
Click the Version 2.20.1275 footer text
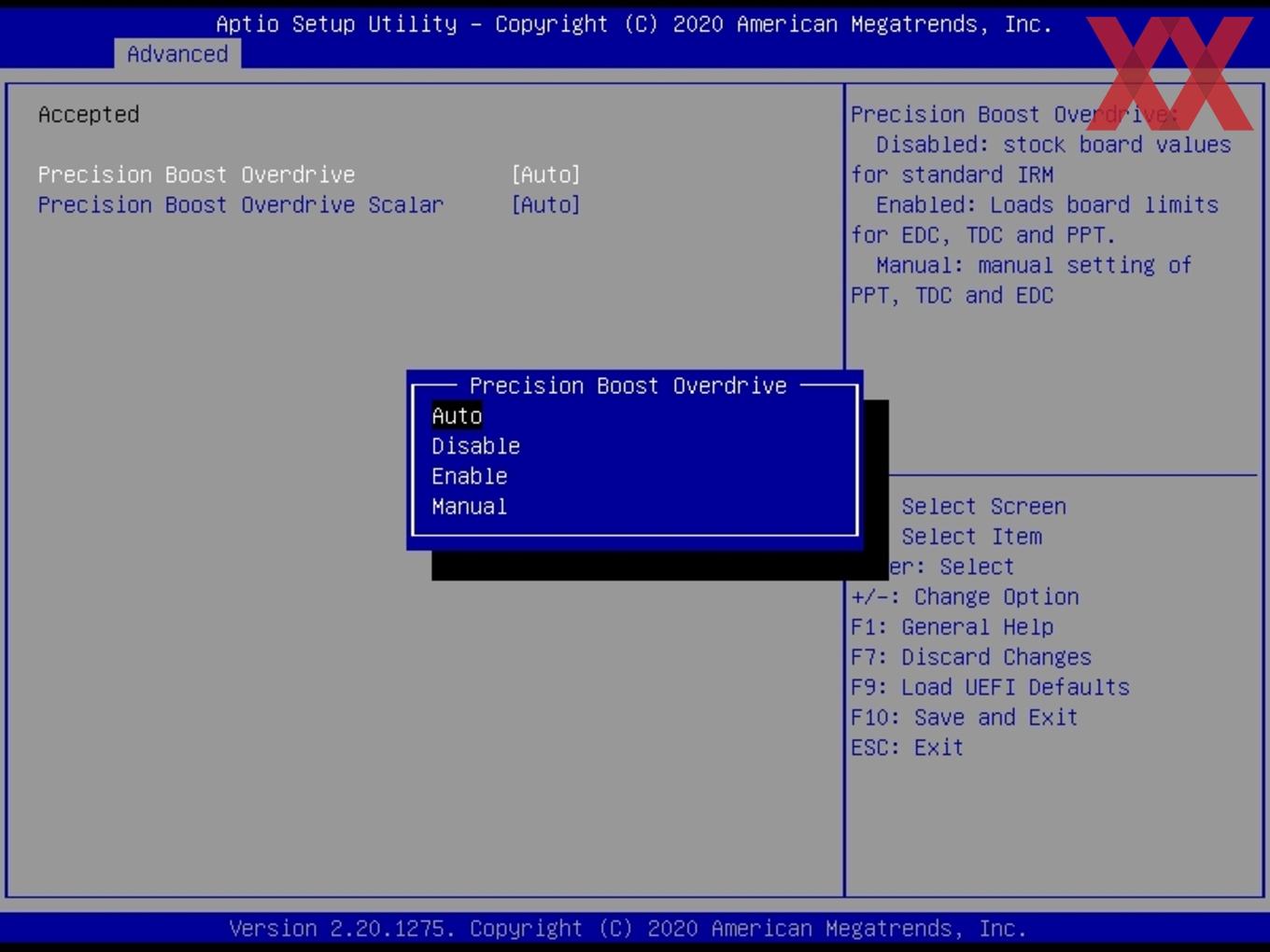point(628,929)
